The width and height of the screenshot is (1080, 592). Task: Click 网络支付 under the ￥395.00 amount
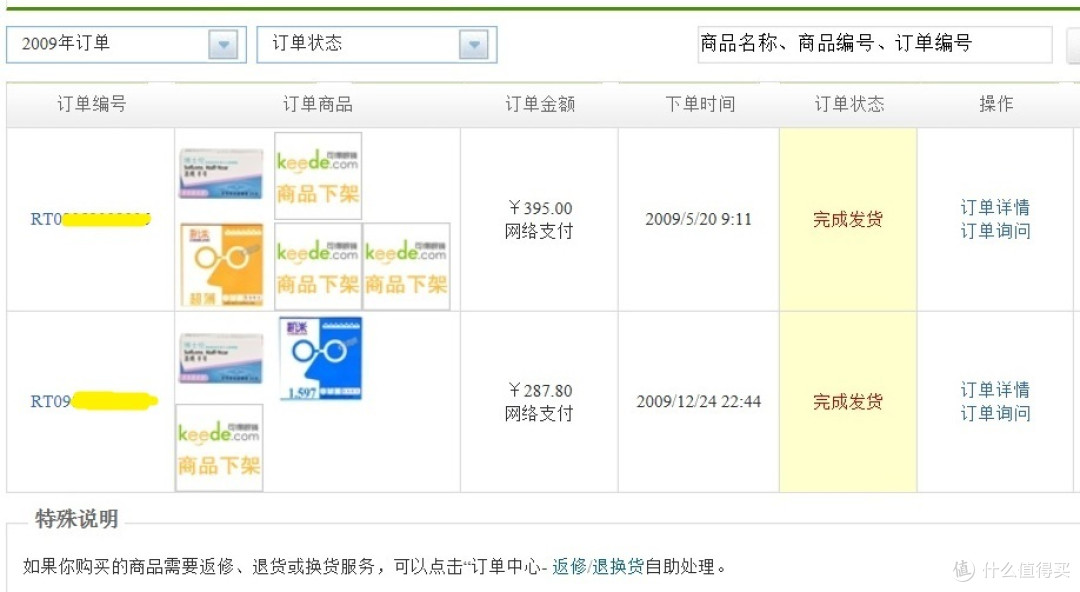tap(539, 232)
